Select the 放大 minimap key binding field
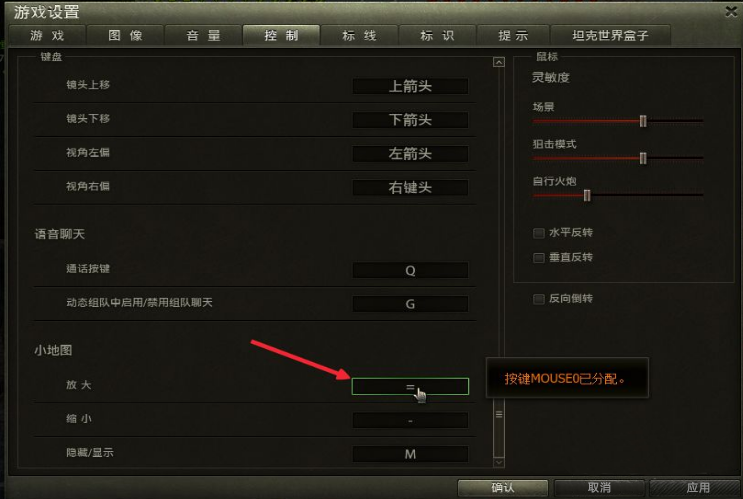 [410, 386]
